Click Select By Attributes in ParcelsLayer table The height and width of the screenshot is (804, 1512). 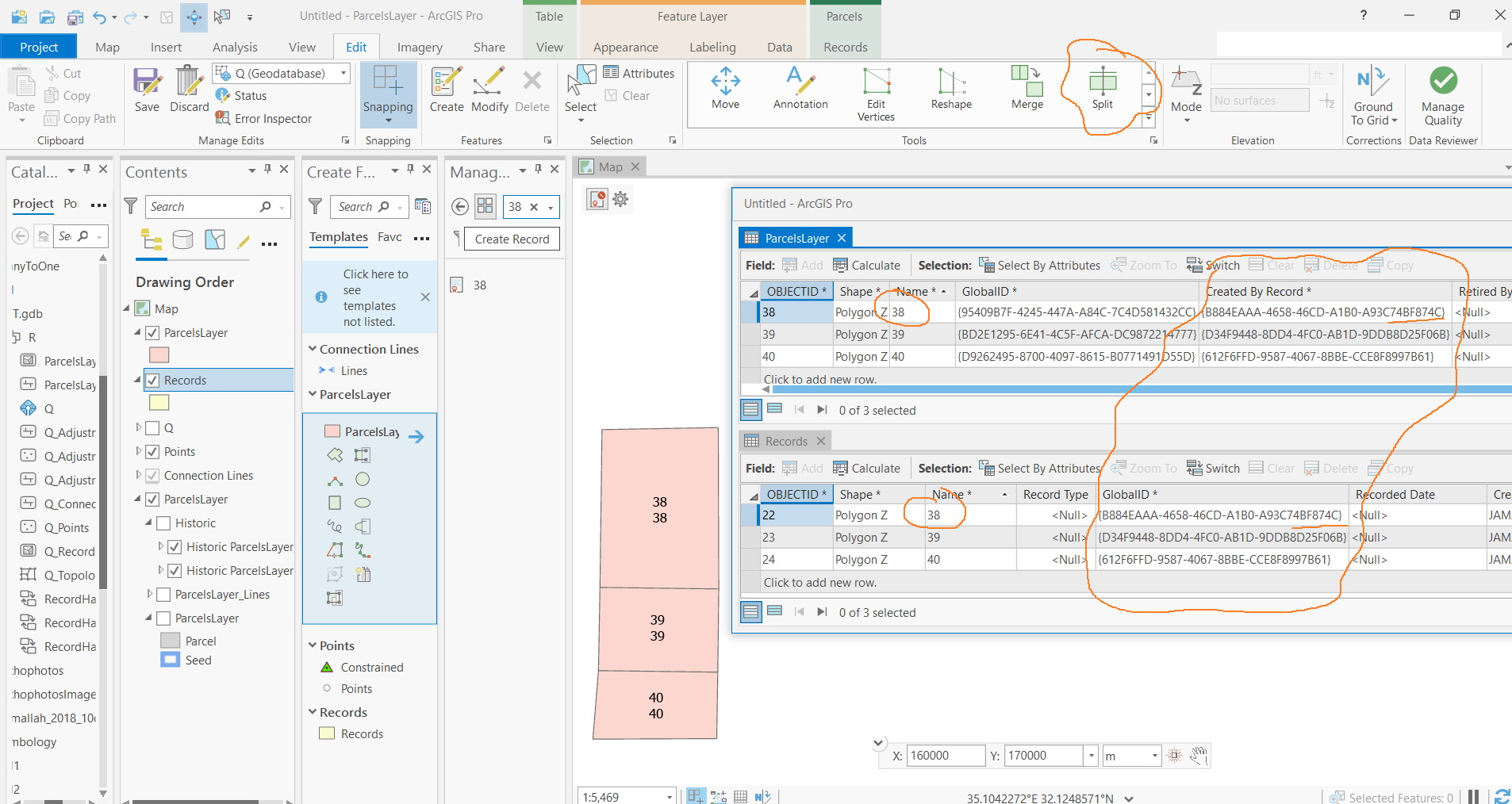pos(1039,266)
